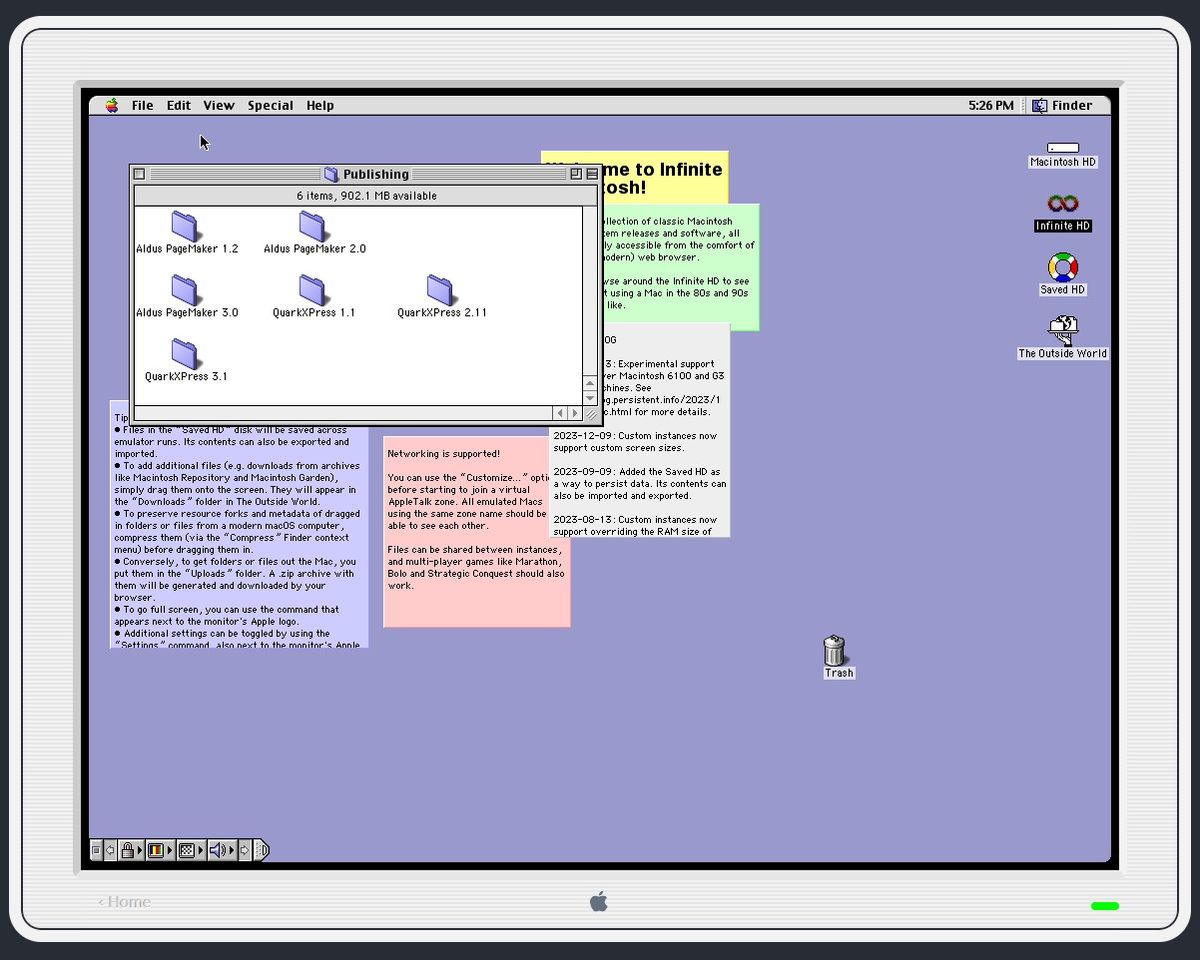Open the File menu

[143, 105]
